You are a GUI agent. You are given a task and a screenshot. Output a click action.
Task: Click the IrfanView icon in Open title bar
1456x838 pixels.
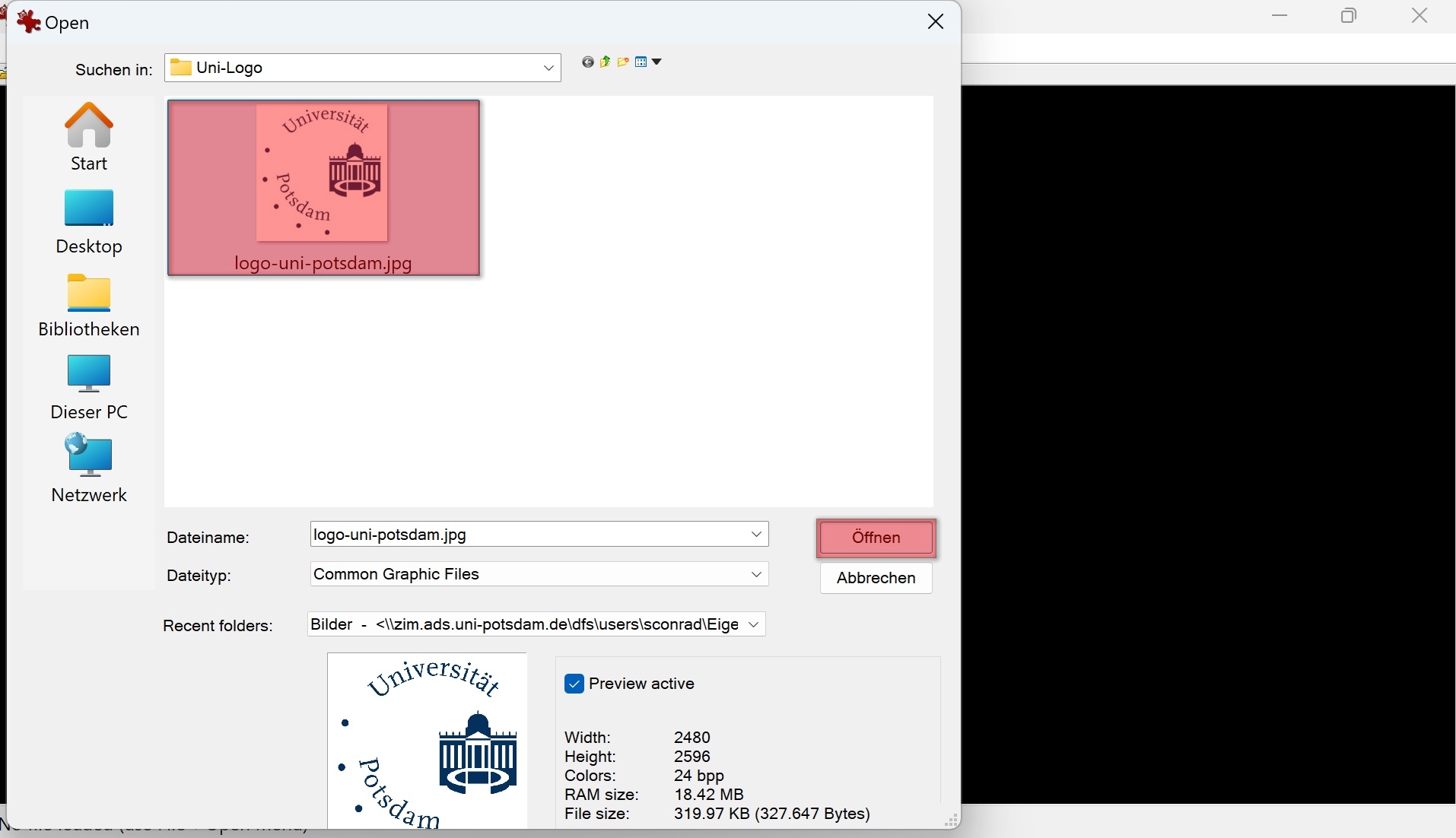[x=29, y=22]
